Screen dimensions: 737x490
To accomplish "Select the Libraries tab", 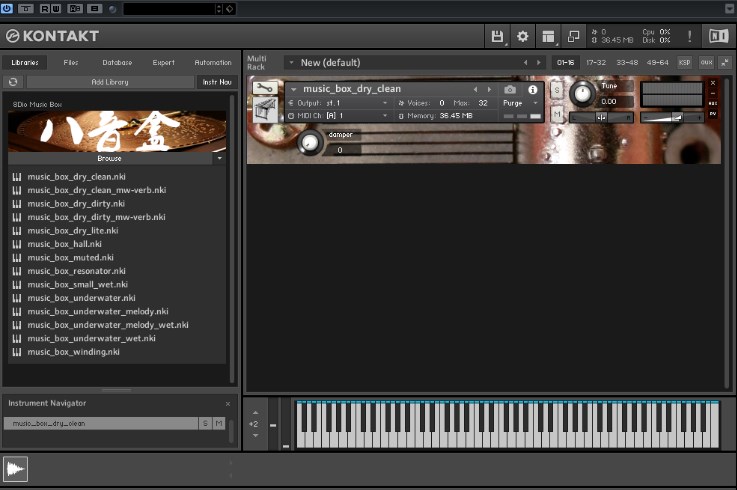I will (x=25, y=63).
